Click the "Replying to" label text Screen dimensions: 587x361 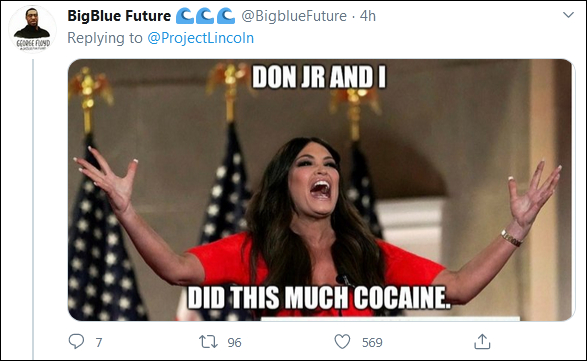coord(105,38)
